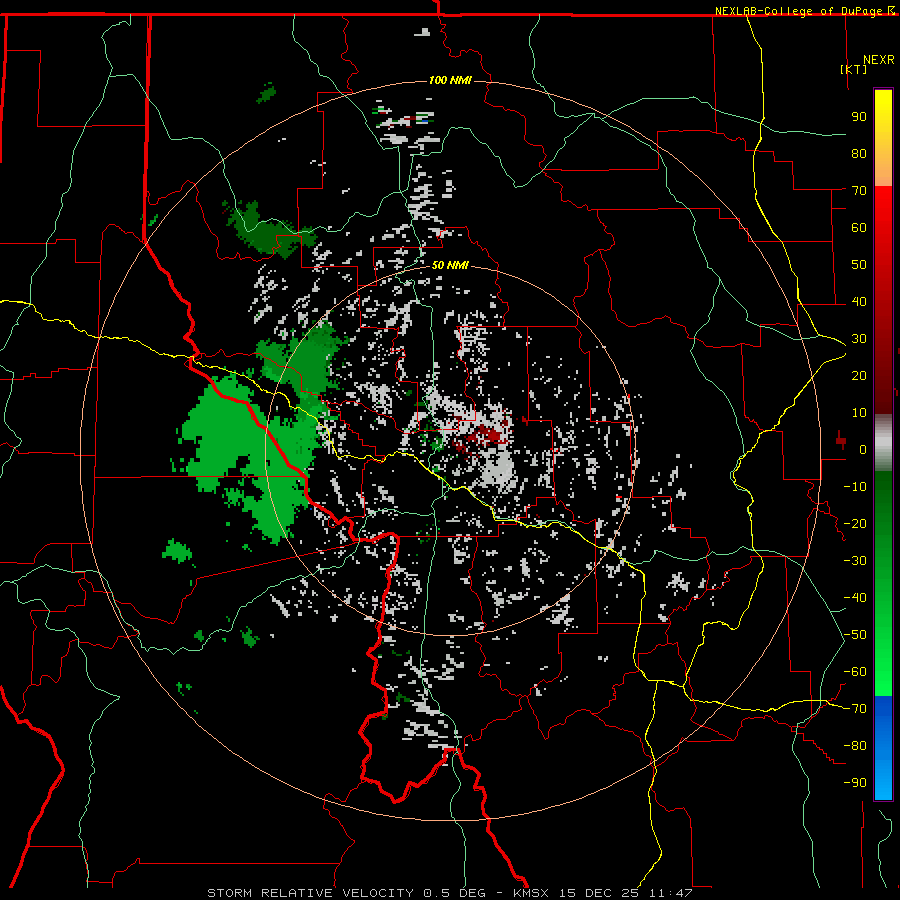Click the storm relative velocity caption at bottom
This screenshot has height=900, width=900.
click(449, 893)
